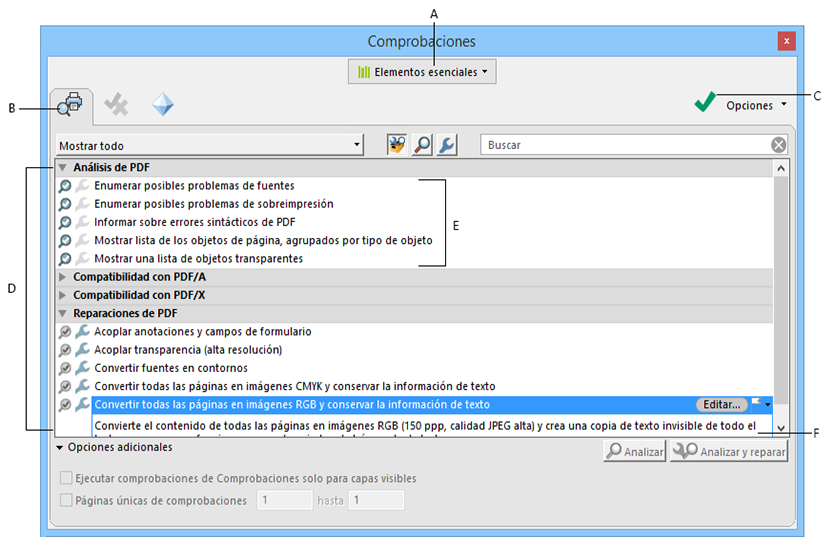Click the starting page number field
The width and height of the screenshot is (834, 537).
[285, 500]
